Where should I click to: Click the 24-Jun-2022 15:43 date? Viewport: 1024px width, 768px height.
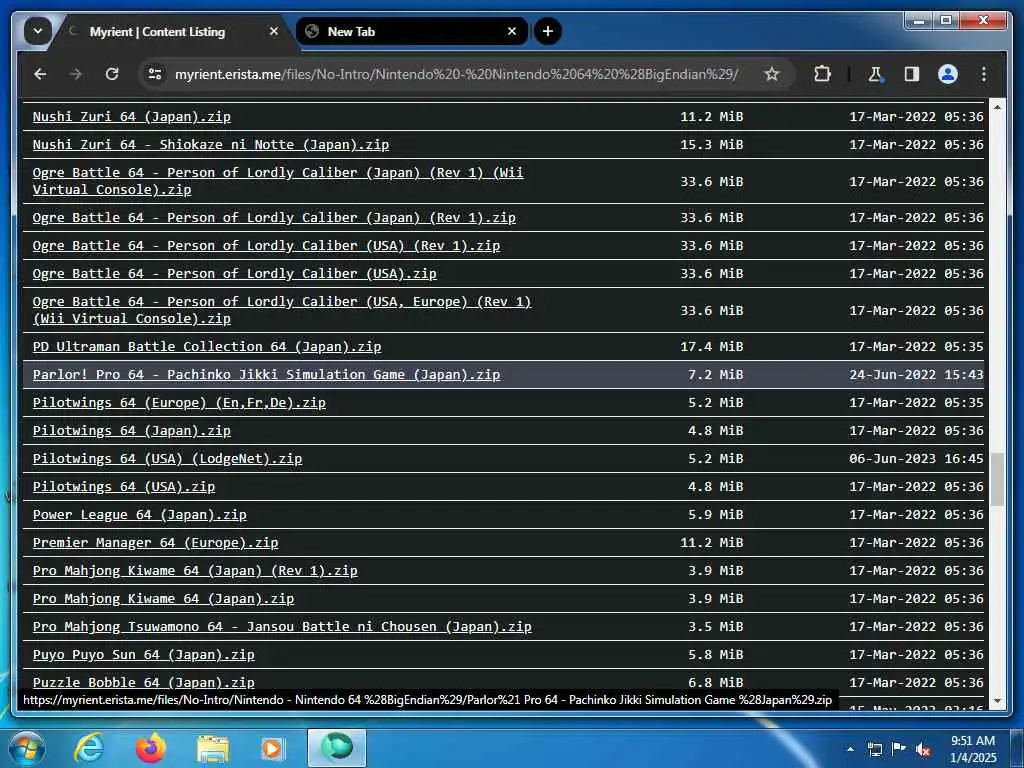916,375
